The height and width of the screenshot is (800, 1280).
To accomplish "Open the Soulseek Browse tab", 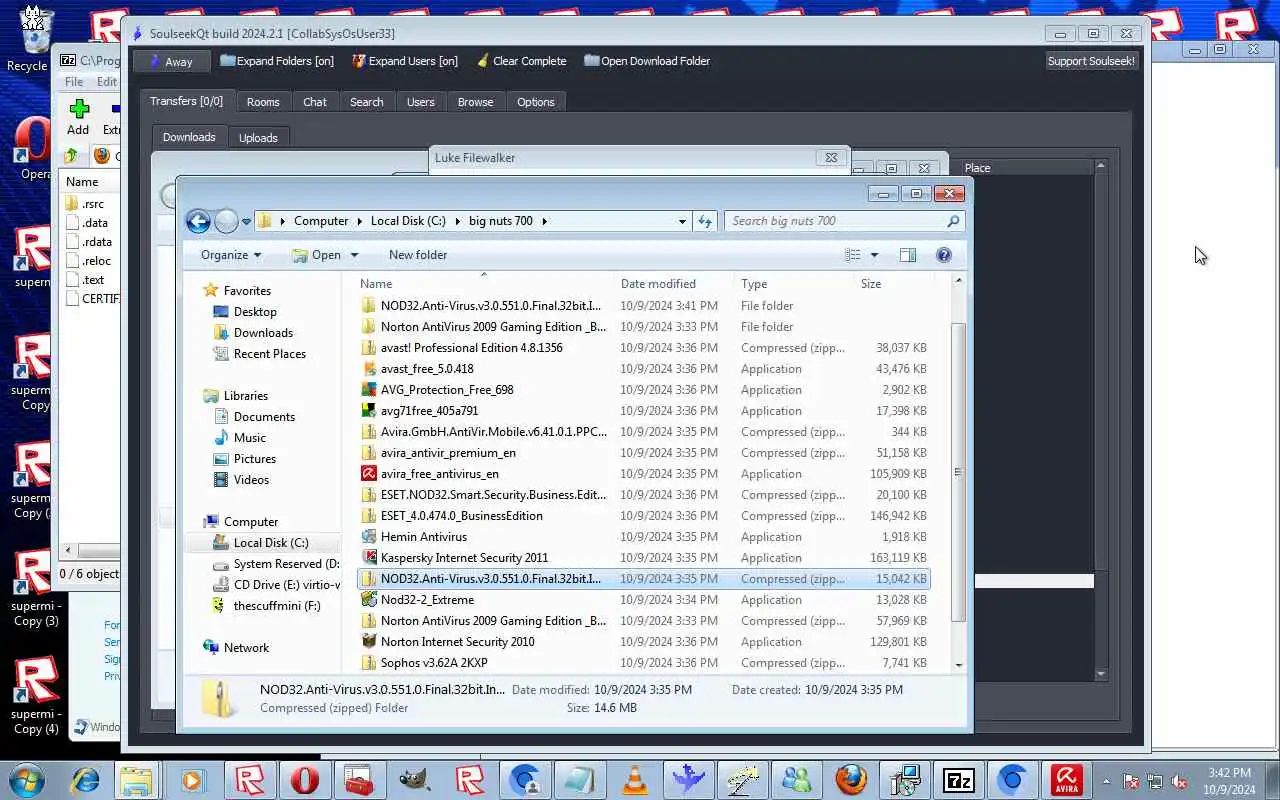I will [x=475, y=102].
